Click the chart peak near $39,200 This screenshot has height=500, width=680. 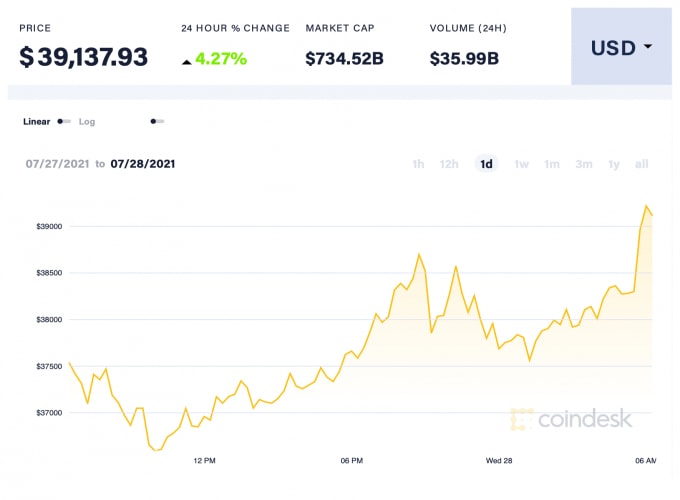(646, 206)
